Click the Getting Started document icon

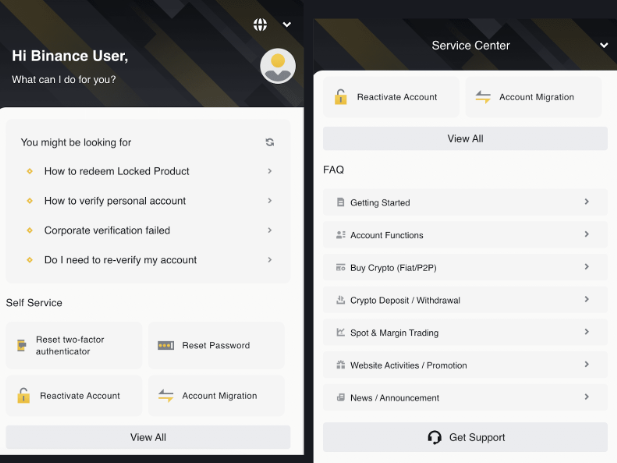coord(341,203)
